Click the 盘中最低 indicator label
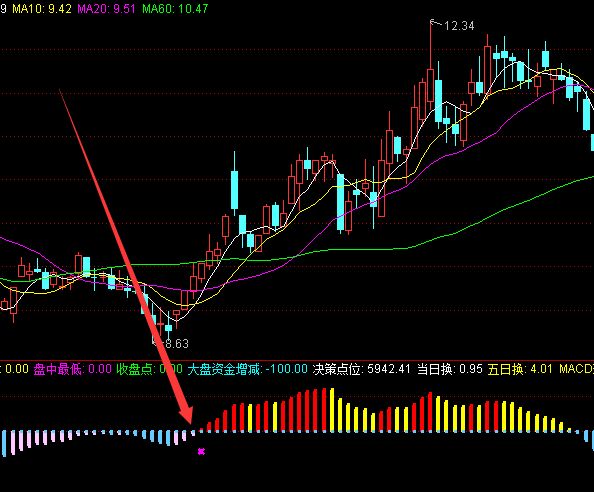This screenshot has height=492, width=594. (x=58, y=369)
